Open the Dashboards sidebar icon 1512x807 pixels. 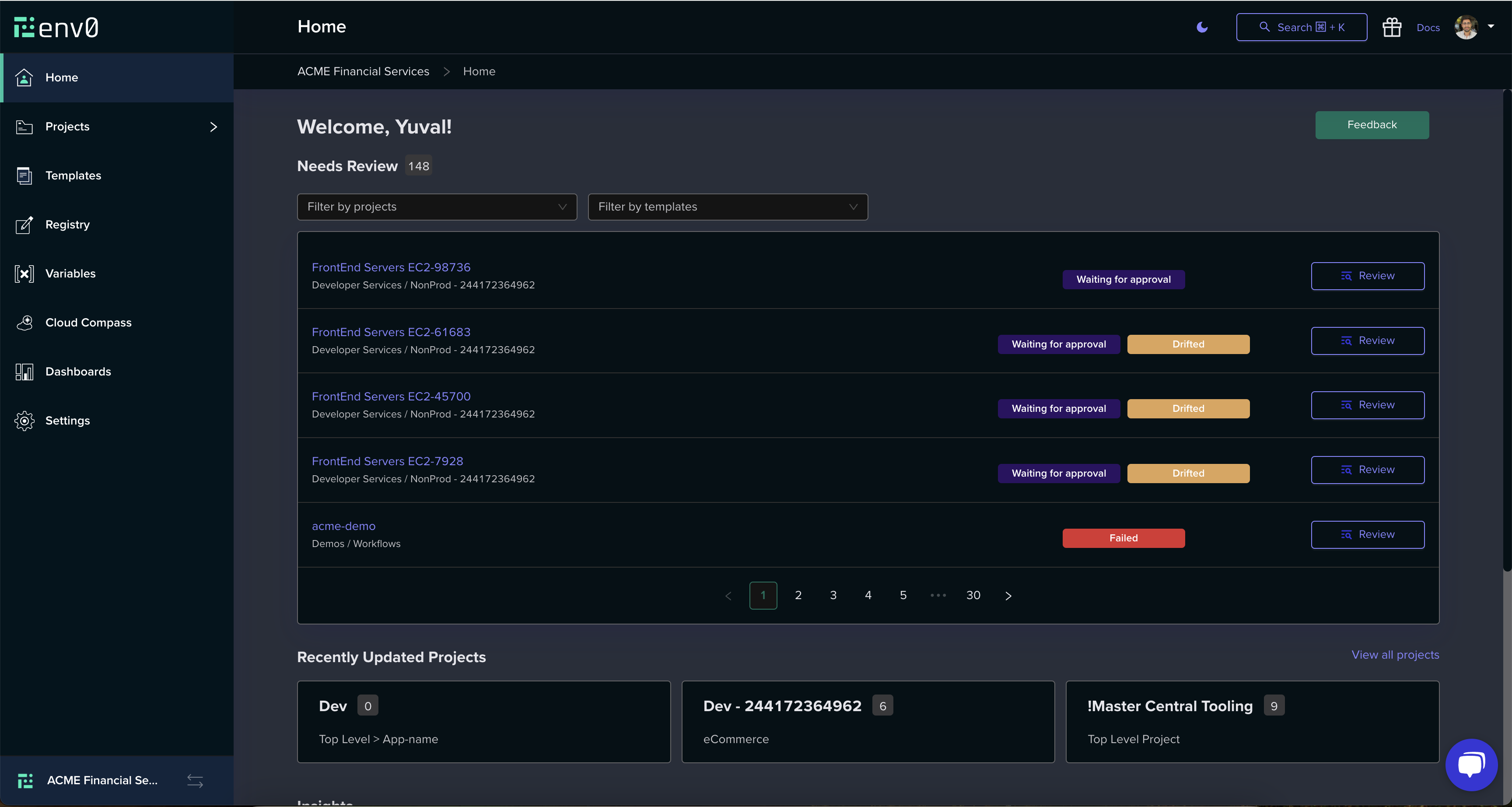click(24, 372)
